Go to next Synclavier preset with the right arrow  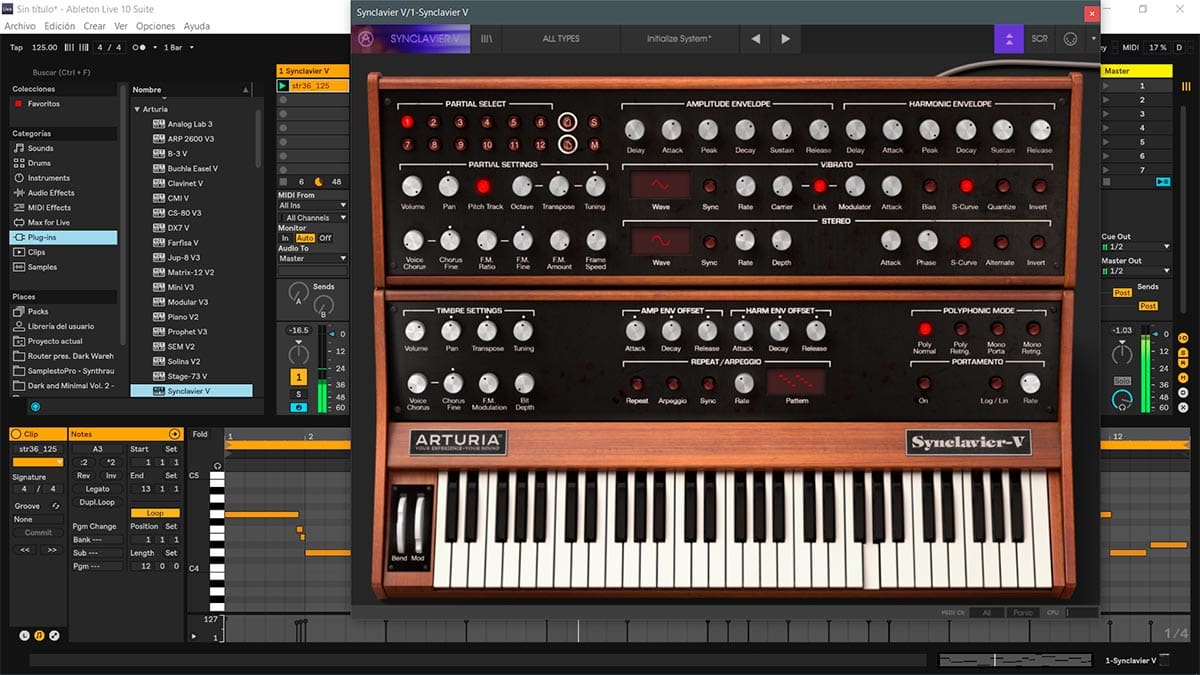point(785,39)
